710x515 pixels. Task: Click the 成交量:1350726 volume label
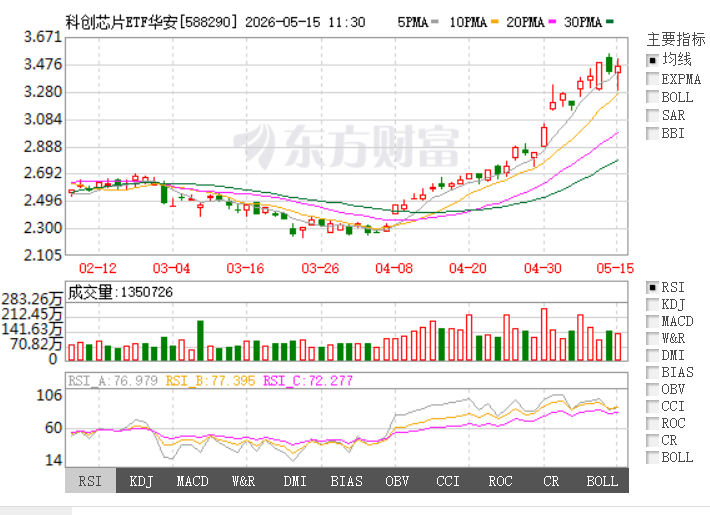click(120, 292)
